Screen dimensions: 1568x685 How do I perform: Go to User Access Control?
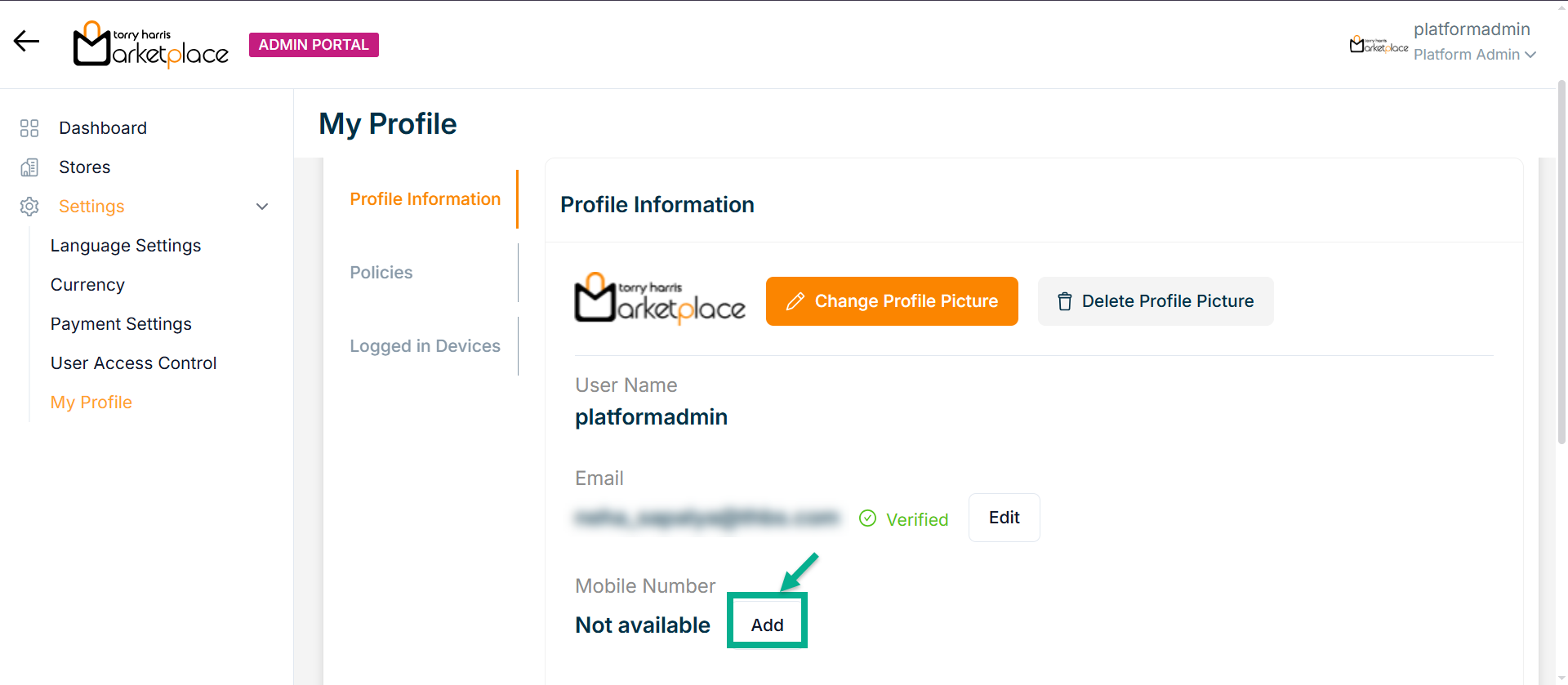coord(133,363)
